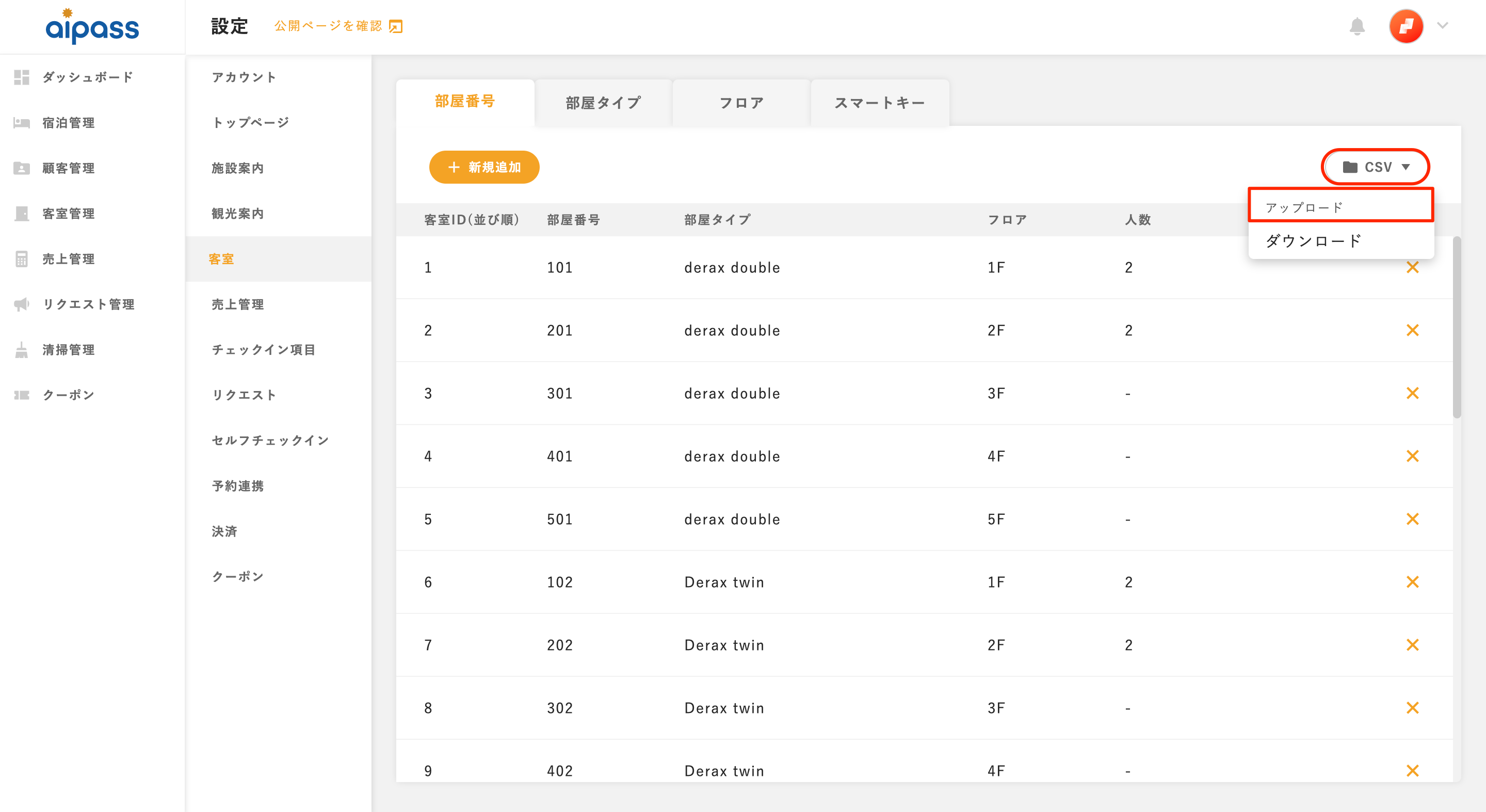
Task: Click the 清掃管理 broom icon
Action: (x=21, y=349)
